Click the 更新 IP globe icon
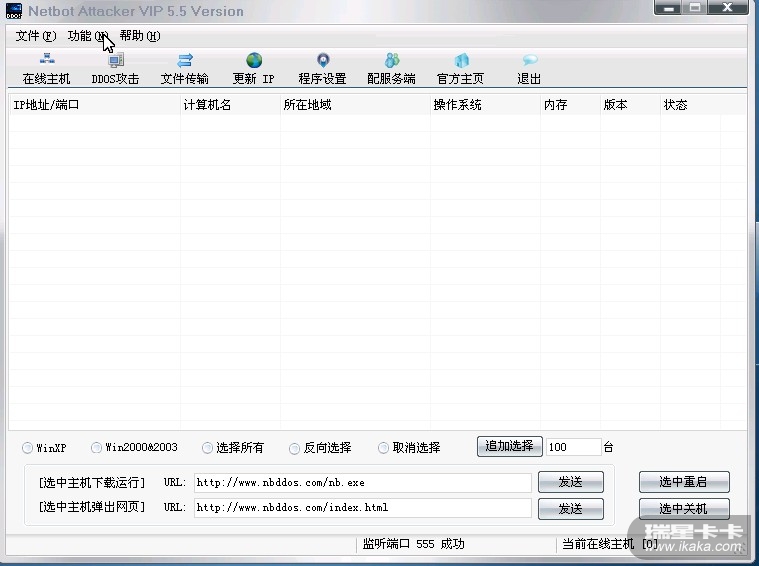Image resolution: width=759 pixels, height=566 pixels. pyautogui.click(x=254, y=69)
